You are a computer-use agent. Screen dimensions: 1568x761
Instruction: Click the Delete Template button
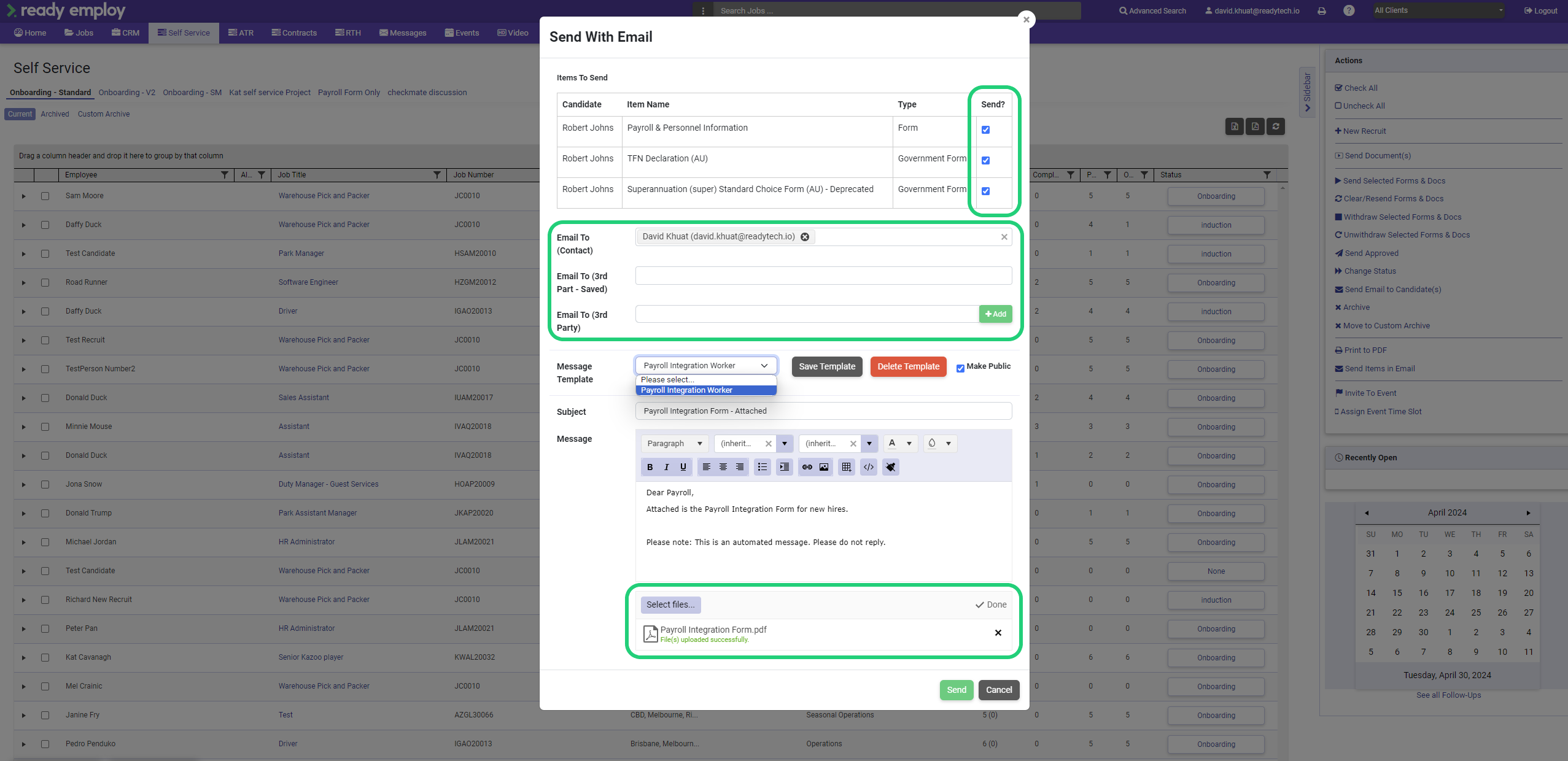tap(908, 366)
